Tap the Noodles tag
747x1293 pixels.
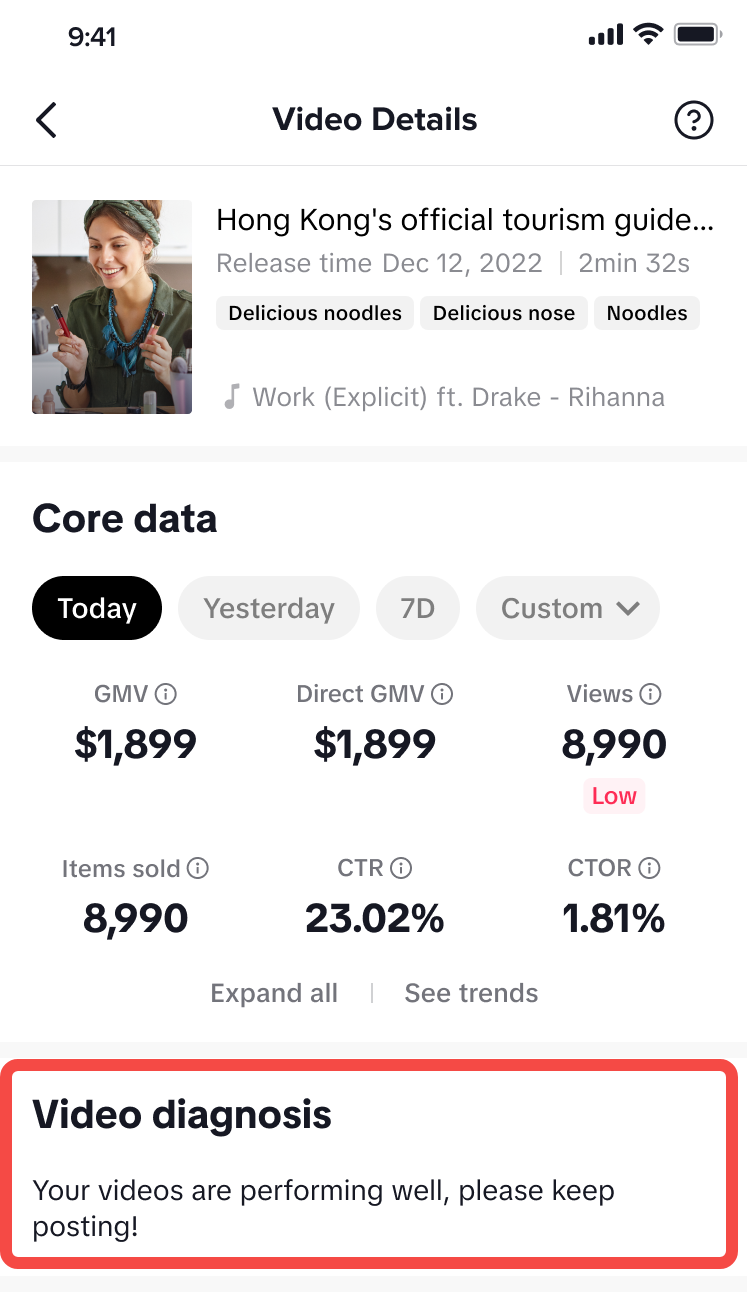pos(647,313)
